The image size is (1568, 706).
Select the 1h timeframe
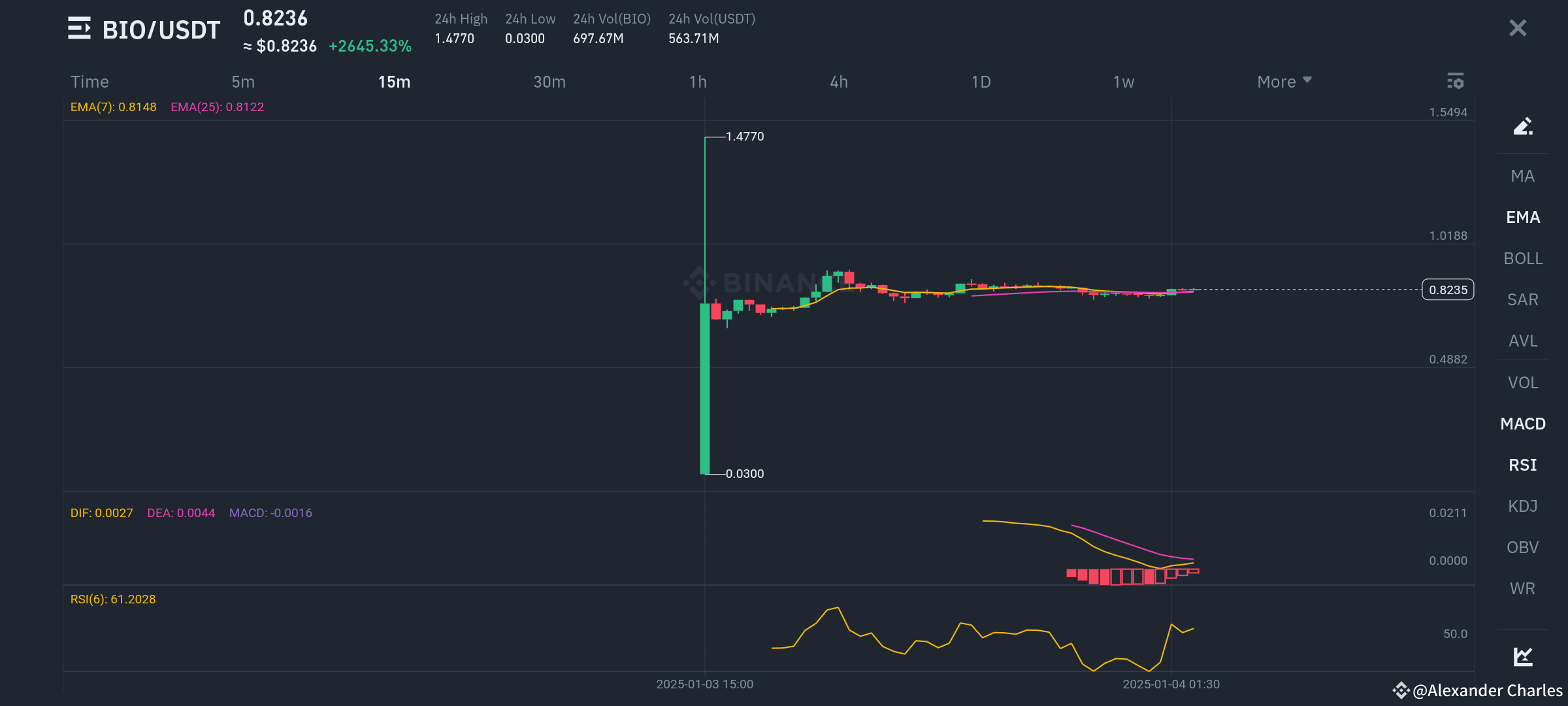pos(698,82)
